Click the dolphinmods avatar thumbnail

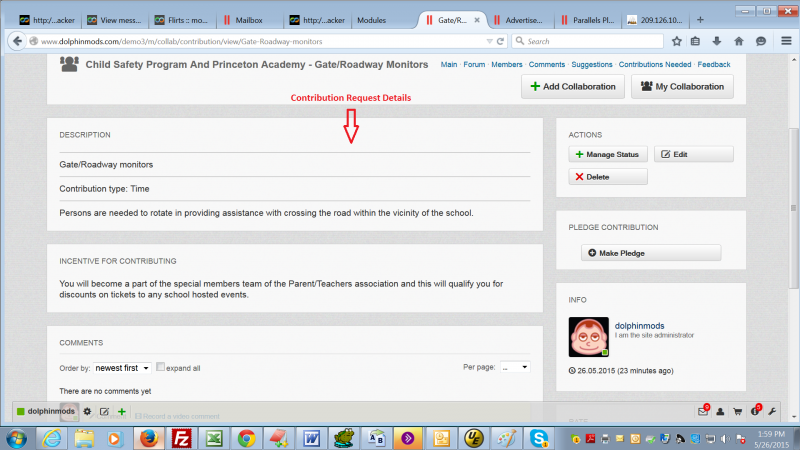pyautogui.click(x=588, y=337)
